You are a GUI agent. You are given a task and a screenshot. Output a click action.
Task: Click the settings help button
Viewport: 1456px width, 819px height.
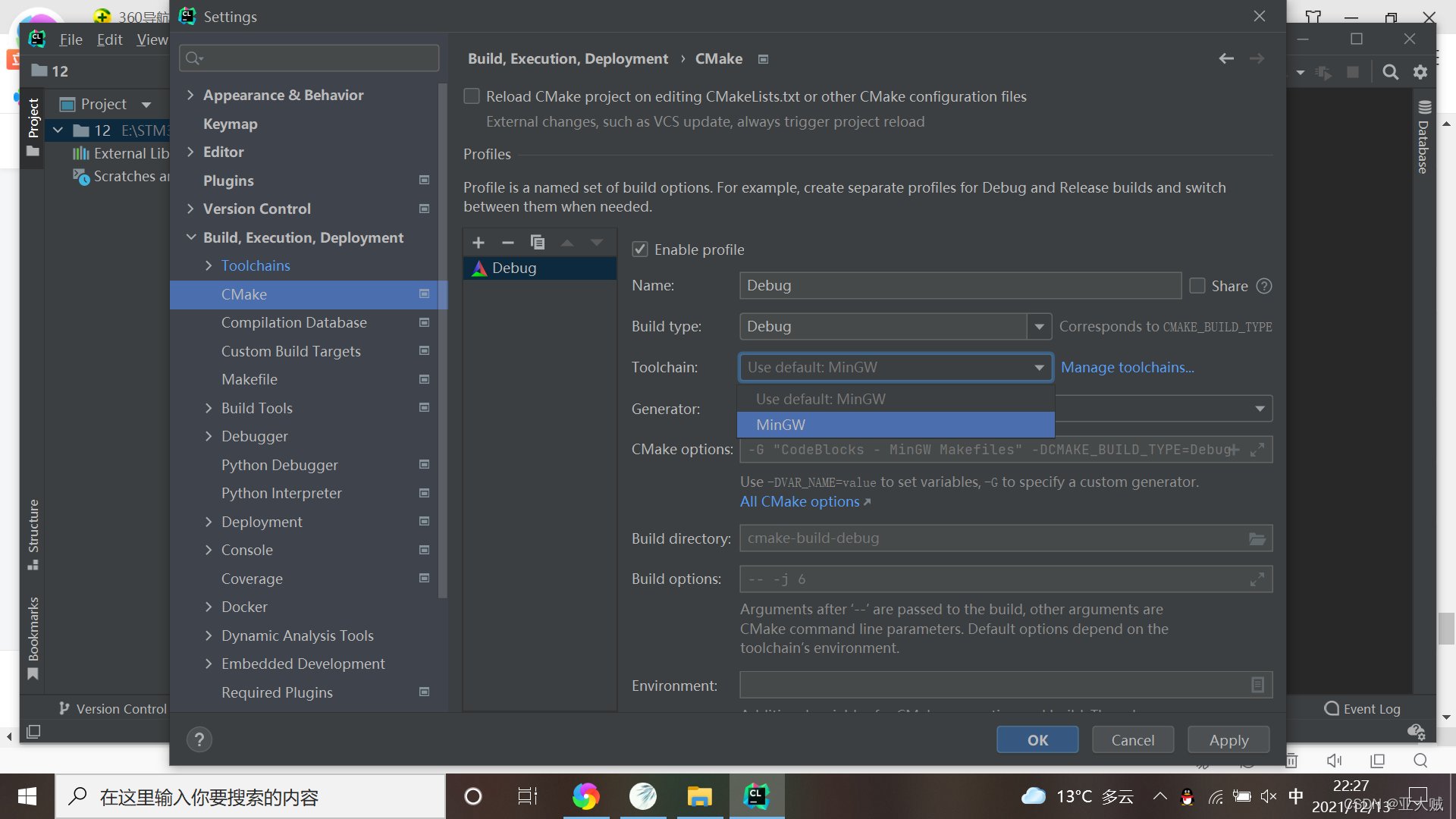point(199,739)
